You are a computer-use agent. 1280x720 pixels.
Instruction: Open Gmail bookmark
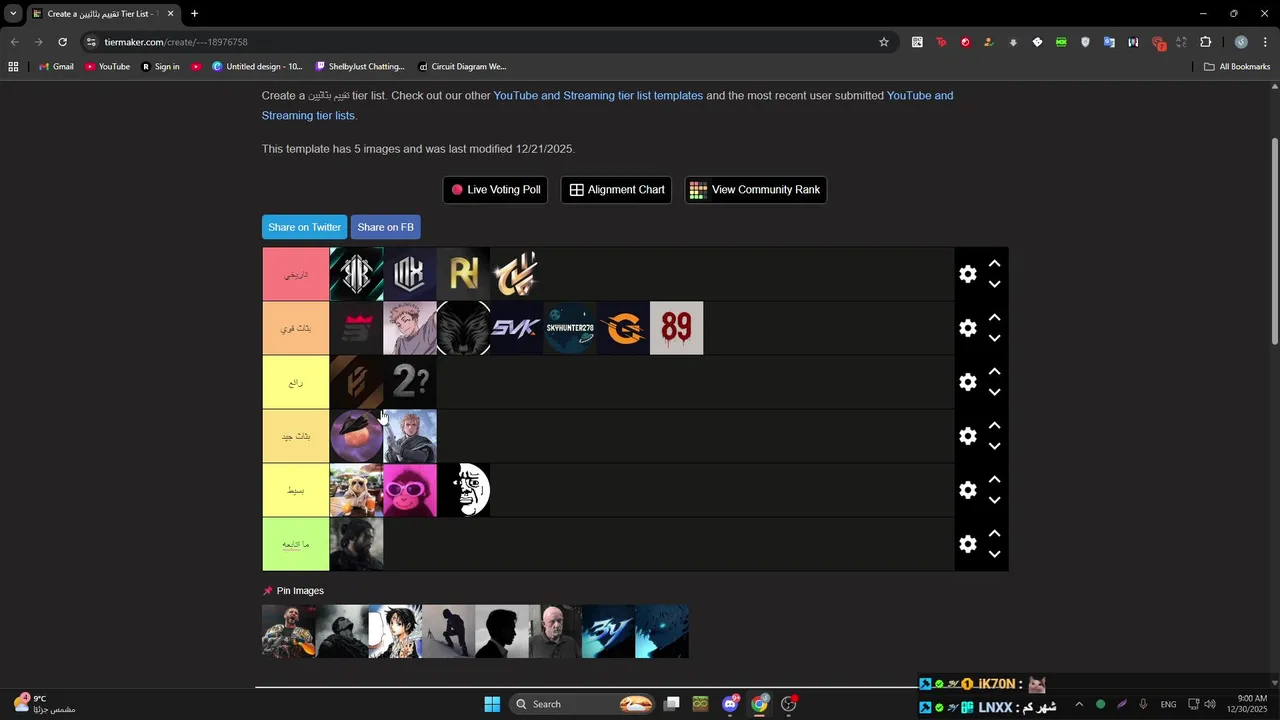(56, 67)
